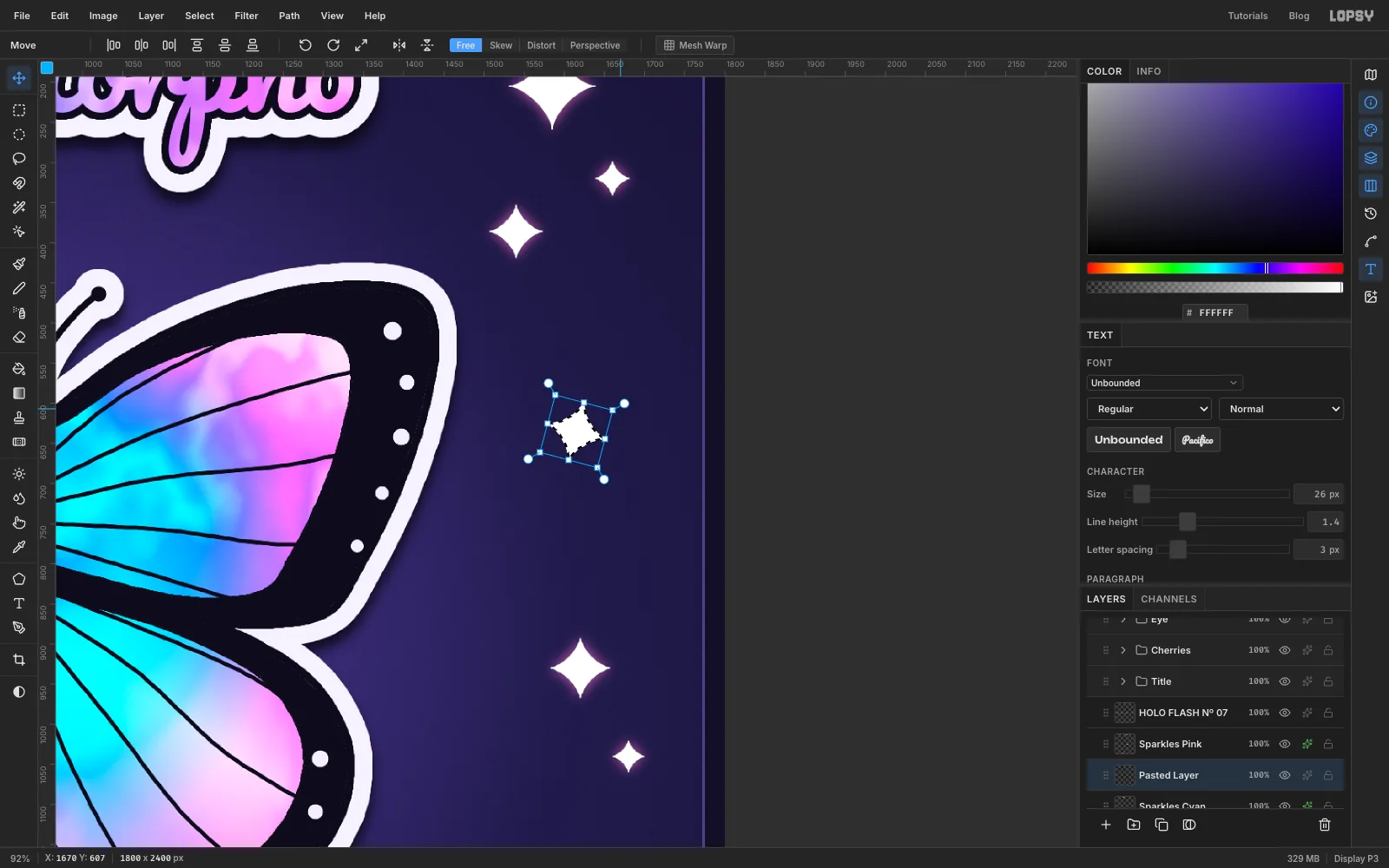Expand the Cherries layer group
The width and height of the screenshot is (1389, 868).
point(1123,650)
